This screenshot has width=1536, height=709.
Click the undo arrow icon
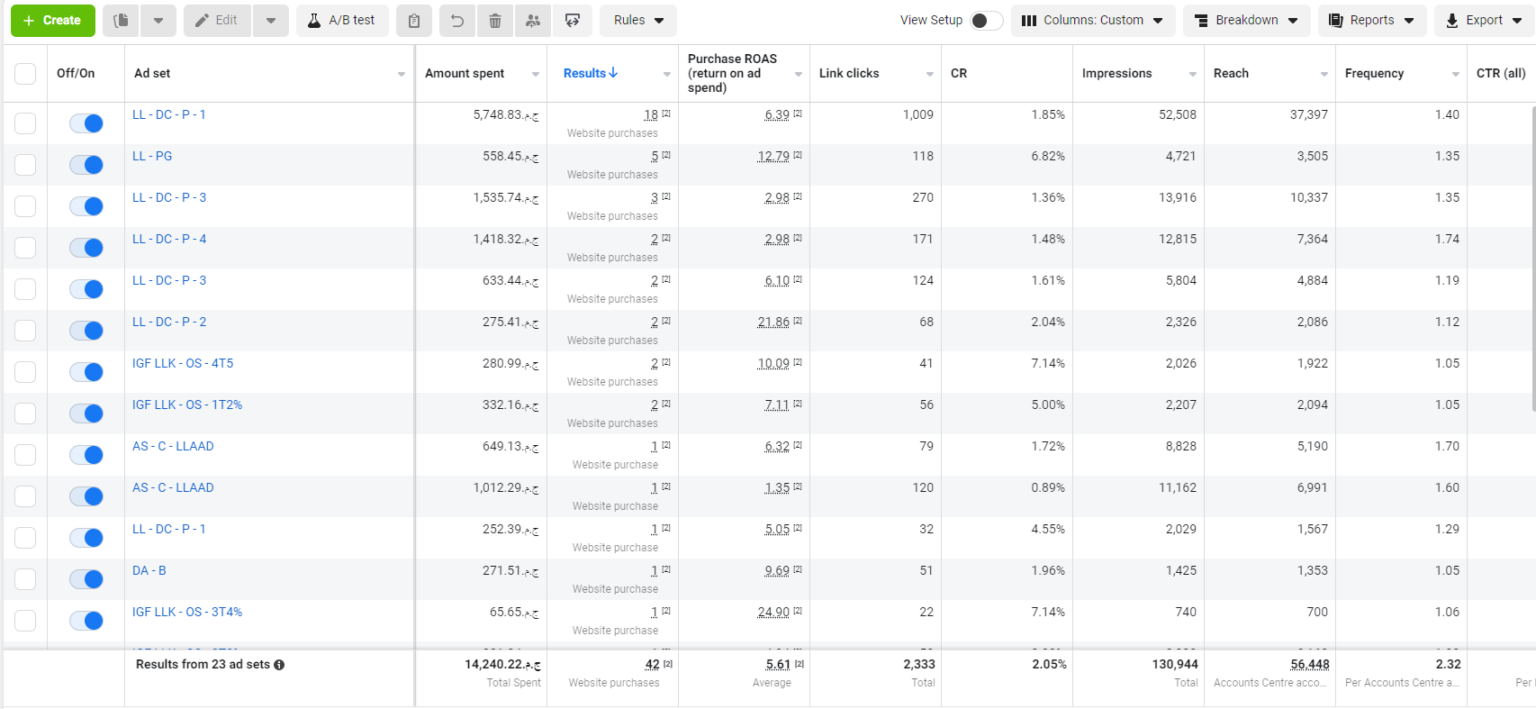pos(457,21)
